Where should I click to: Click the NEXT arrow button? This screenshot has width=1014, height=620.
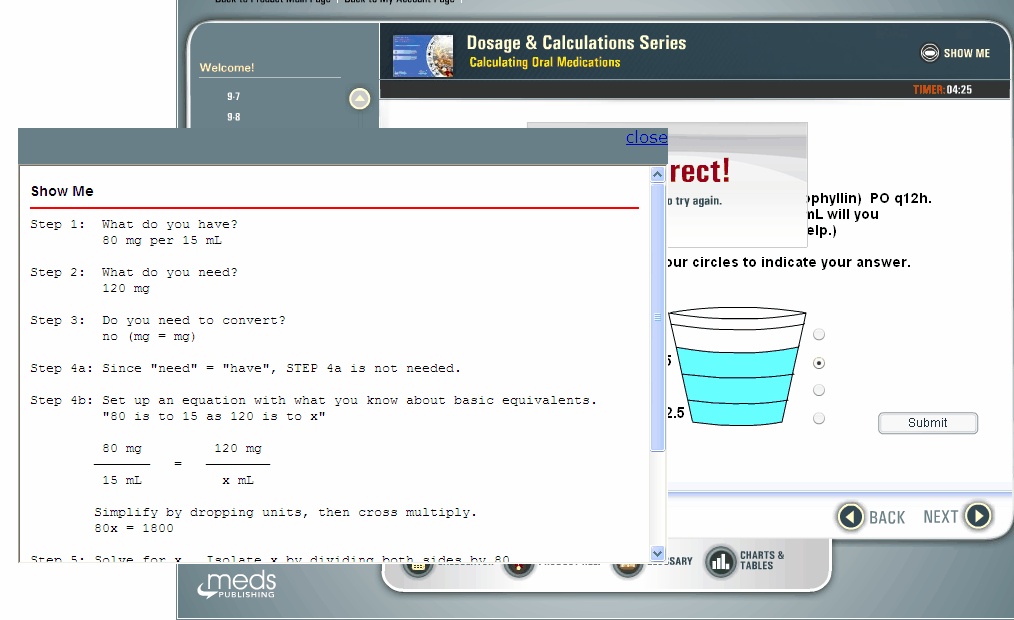coord(978,516)
